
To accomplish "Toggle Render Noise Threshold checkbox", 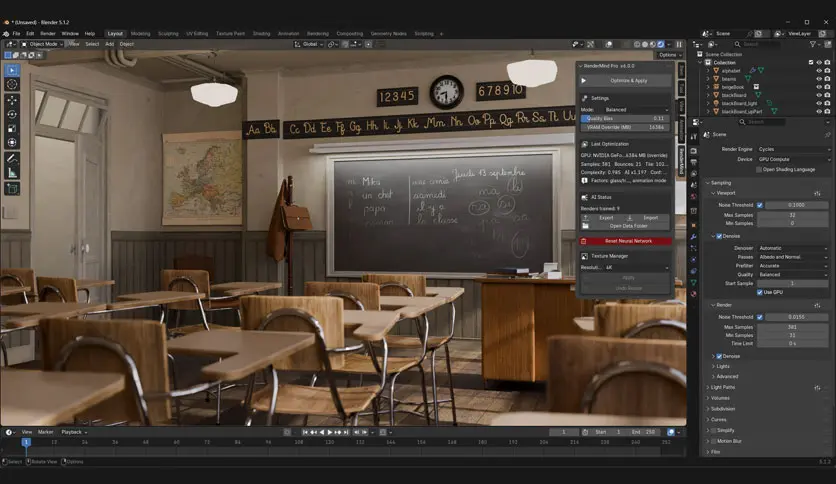I will pos(760,317).
